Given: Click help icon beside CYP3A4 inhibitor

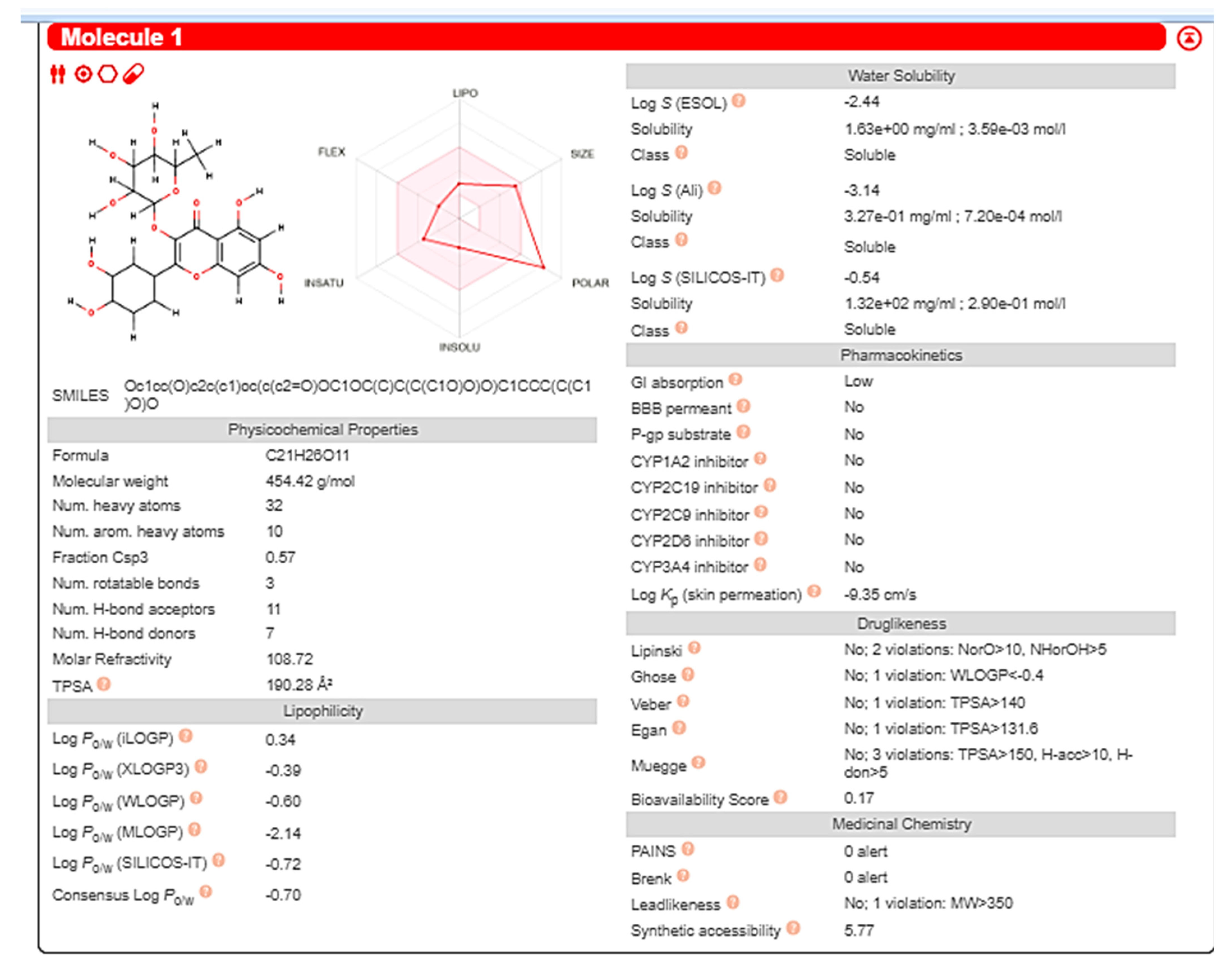Looking at the screenshot, I should (760, 565).
